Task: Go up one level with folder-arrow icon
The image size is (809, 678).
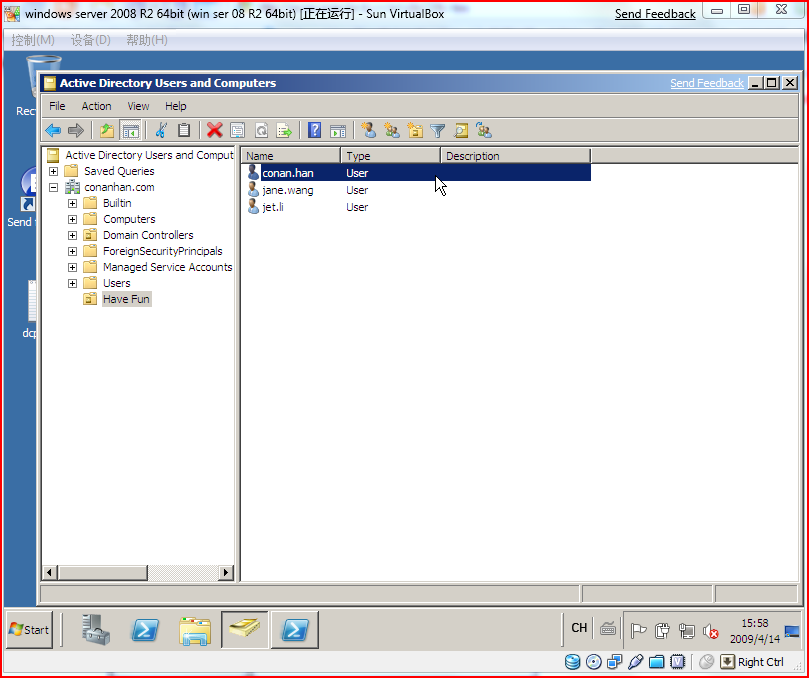Action: (x=107, y=131)
